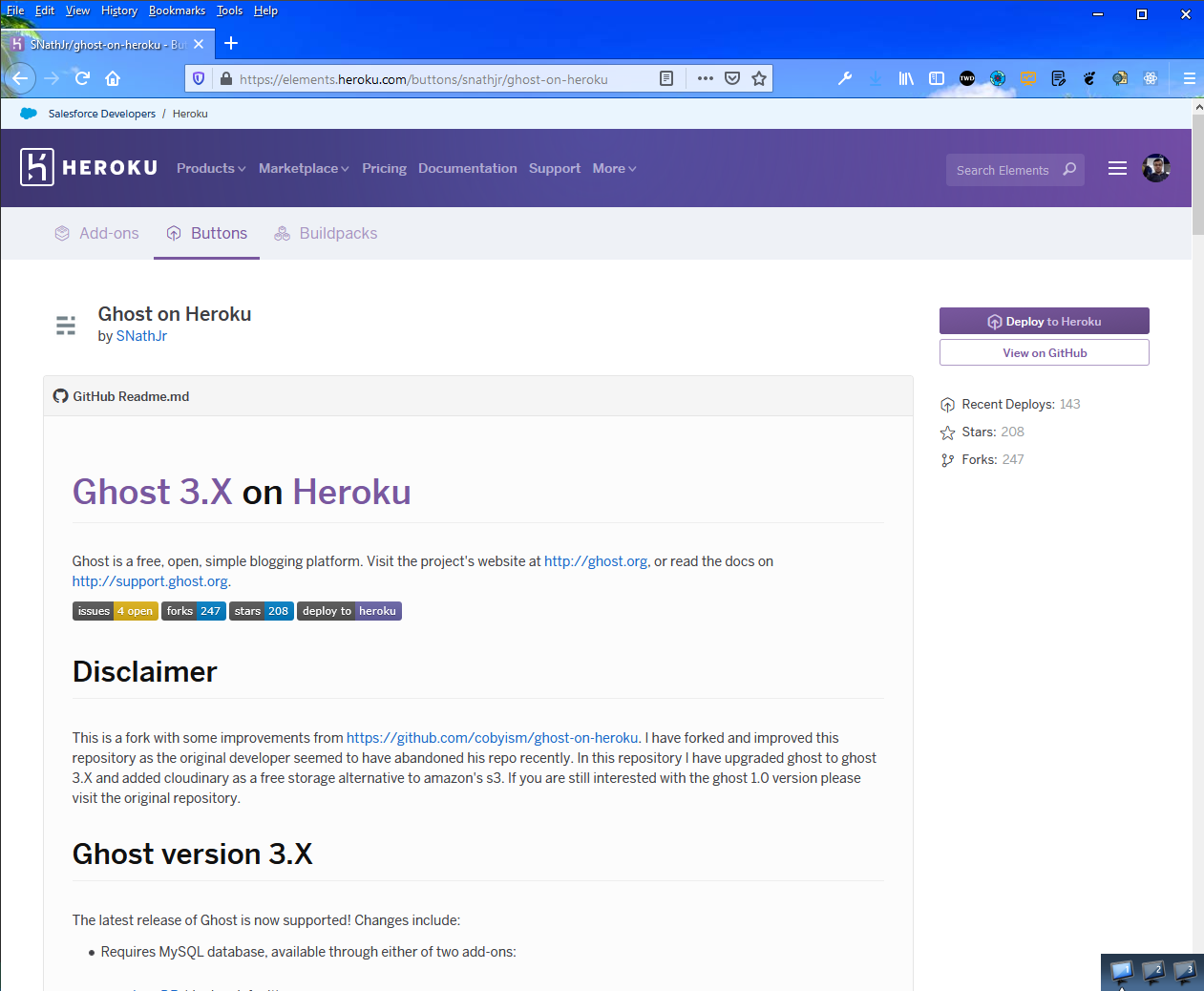Bookmark this page with the star
1204x991 pixels.
[759, 78]
